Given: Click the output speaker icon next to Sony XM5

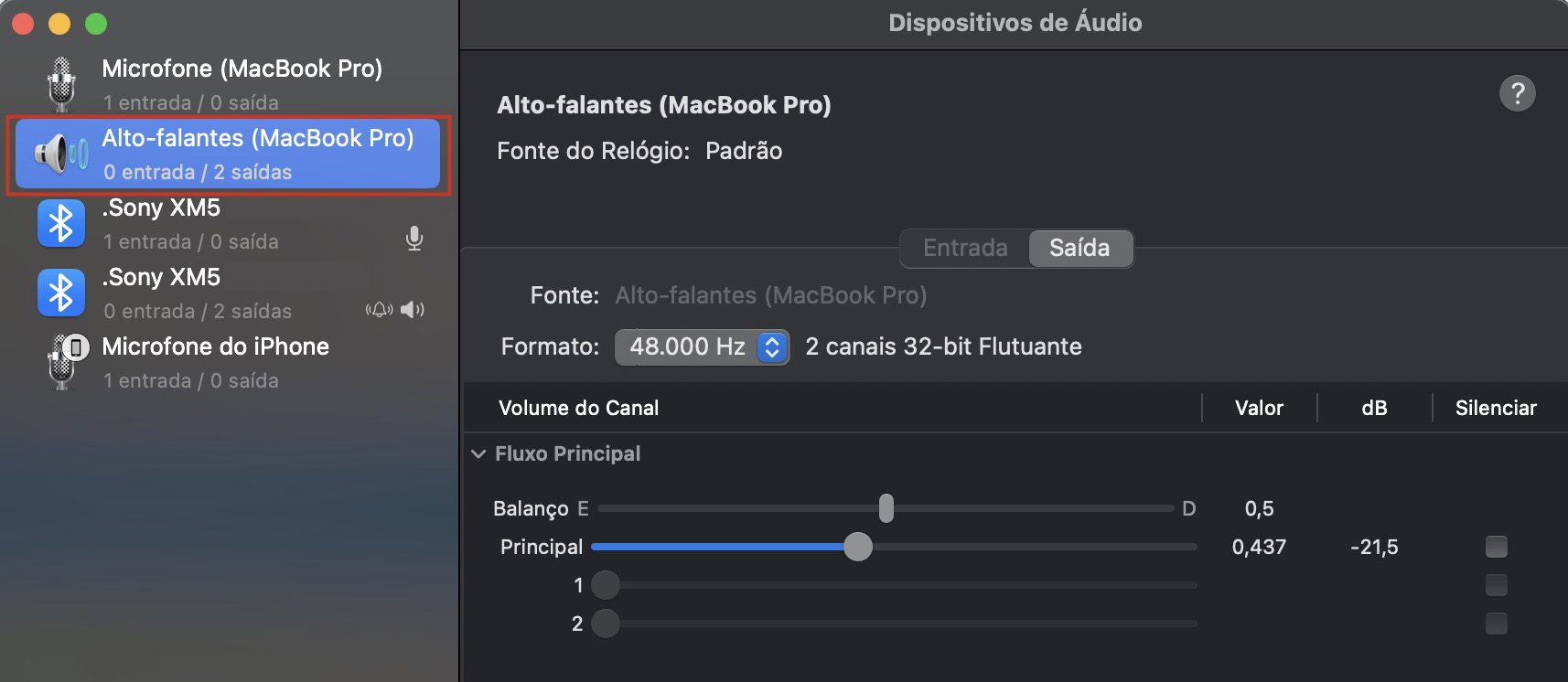Looking at the screenshot, I should [413, 309].
